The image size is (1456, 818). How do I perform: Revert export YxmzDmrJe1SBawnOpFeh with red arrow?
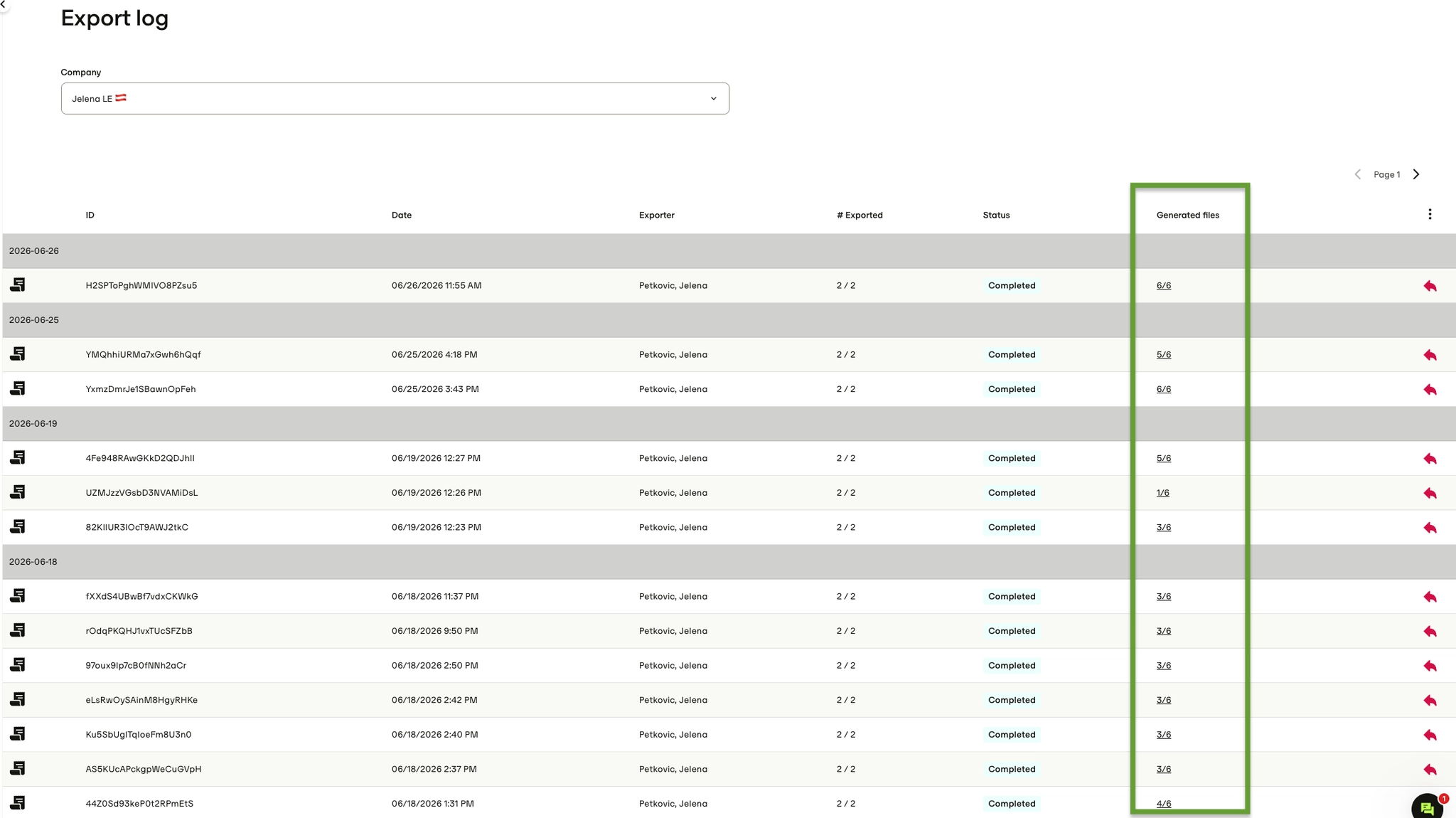point(1430,390)
